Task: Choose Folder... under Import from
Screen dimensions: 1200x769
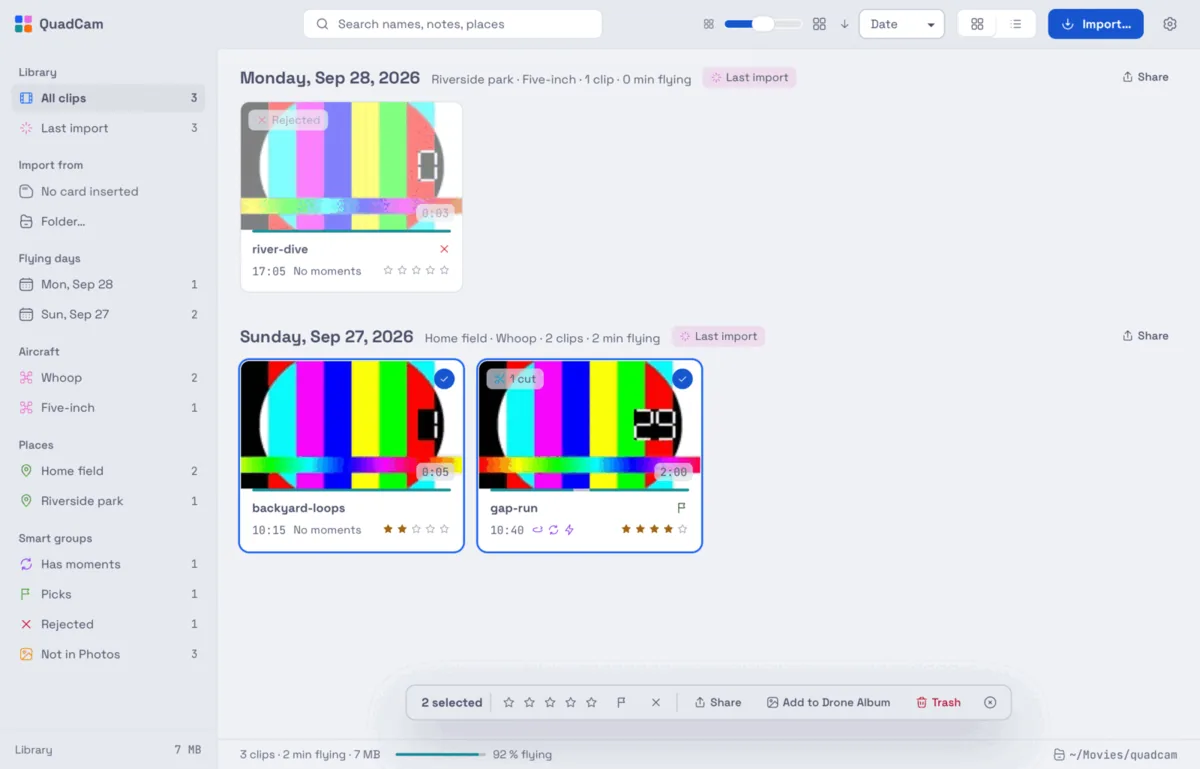Action: point(108,221)
